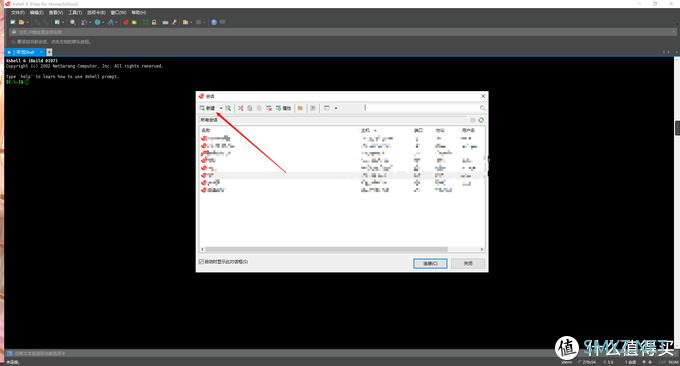Switch to the 1 本地Shell tab
Image resolution: width=680 pixels, height=366 pixels.
(x=24, y=52)
